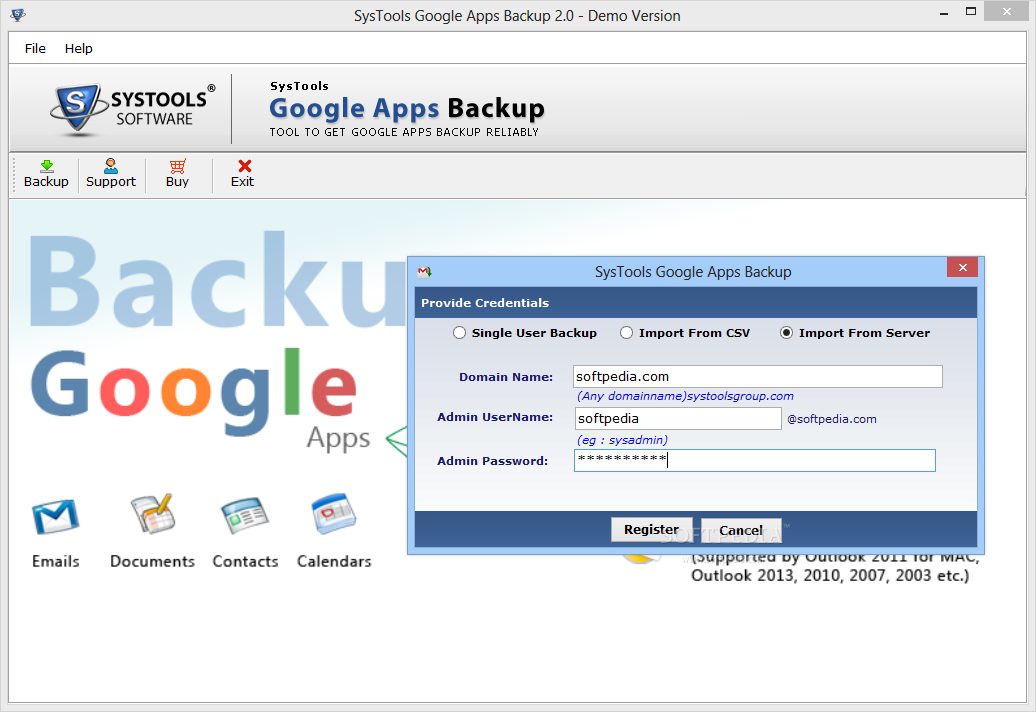Click the Calendars icon
This screenshot has height=712, width=1036.
tap(334, 513)
